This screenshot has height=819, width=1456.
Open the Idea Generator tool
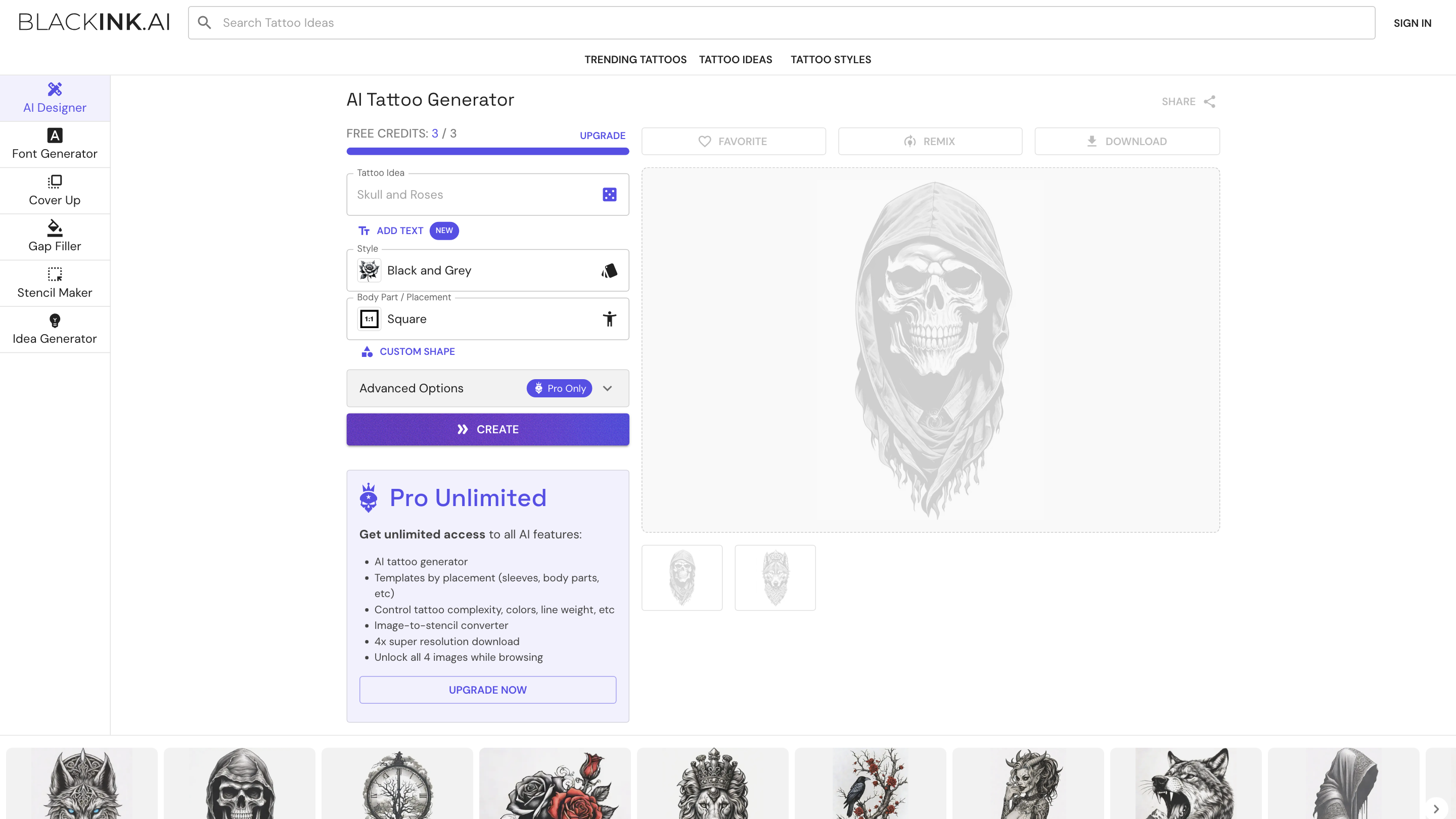[55, 330]
